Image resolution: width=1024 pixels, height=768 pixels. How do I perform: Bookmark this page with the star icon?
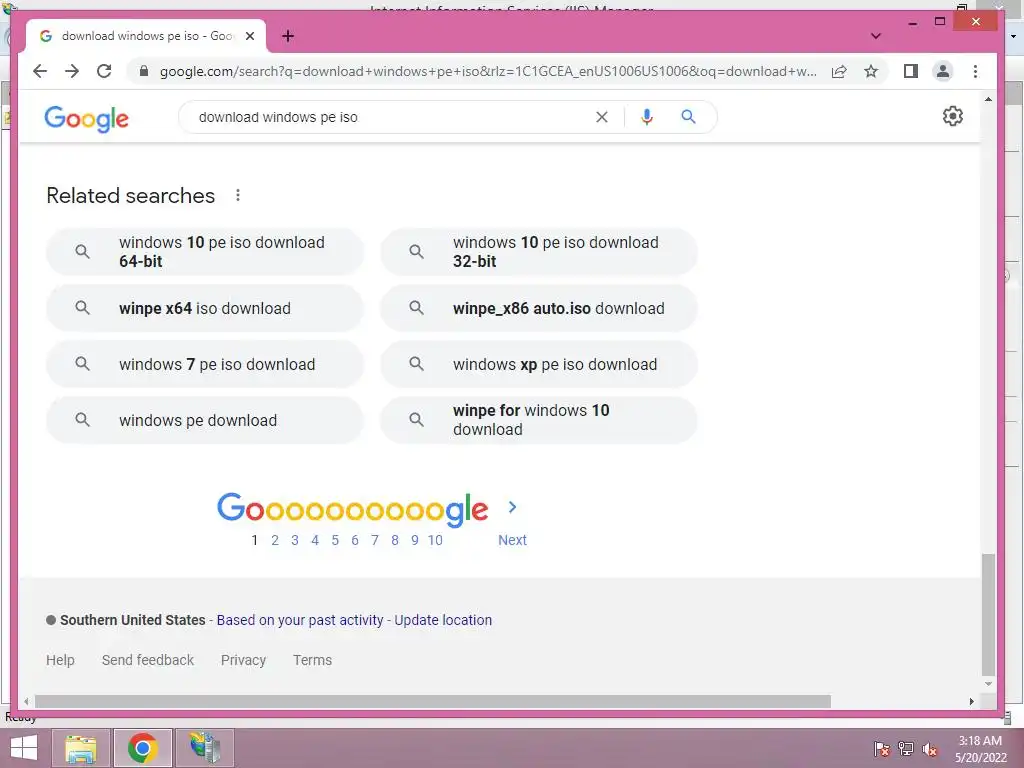click(871, 71)
